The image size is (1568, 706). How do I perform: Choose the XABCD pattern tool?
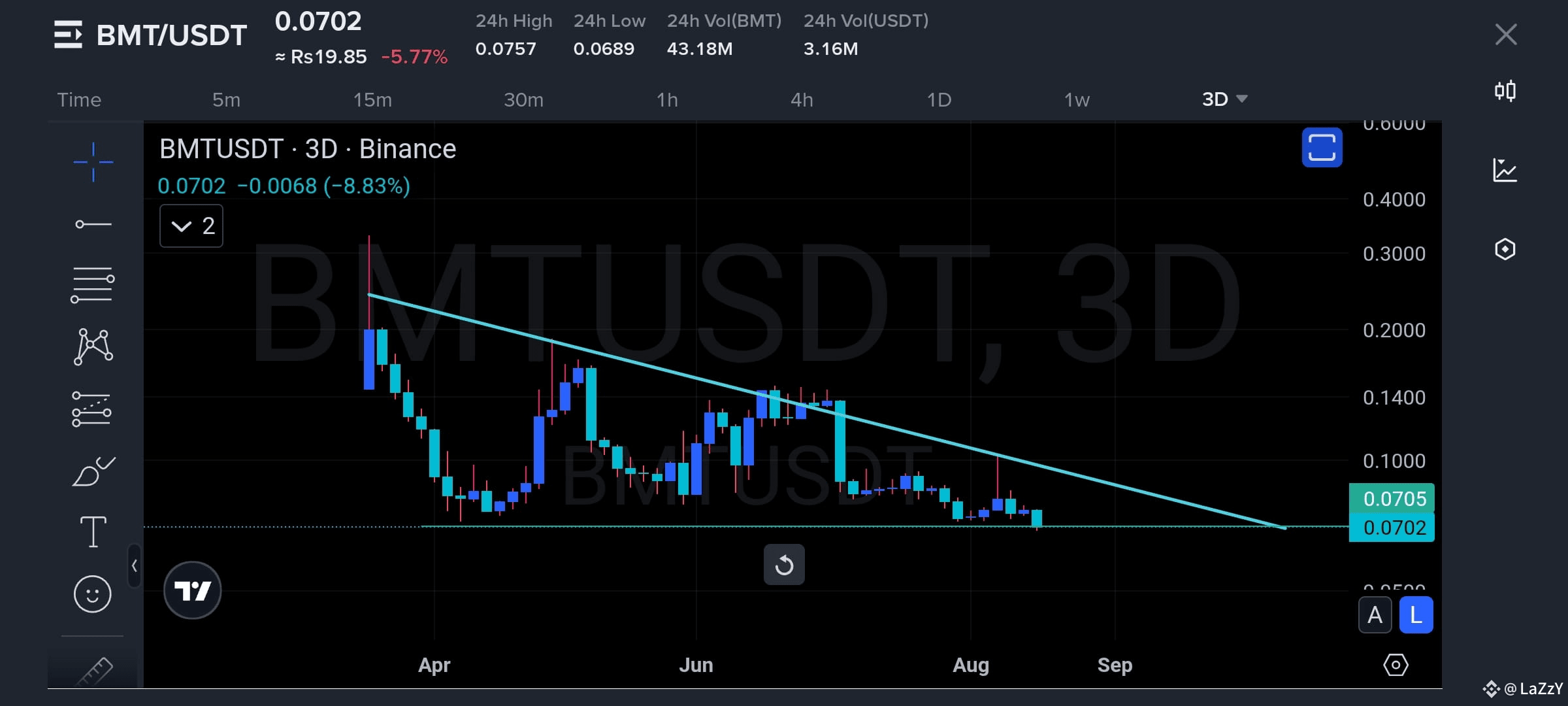tap(93, 346)
